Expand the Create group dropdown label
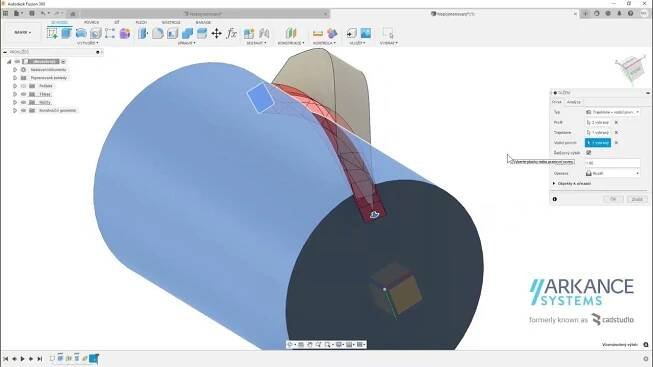This screenshot has width=653, height=367. click(x=87, y=43)
